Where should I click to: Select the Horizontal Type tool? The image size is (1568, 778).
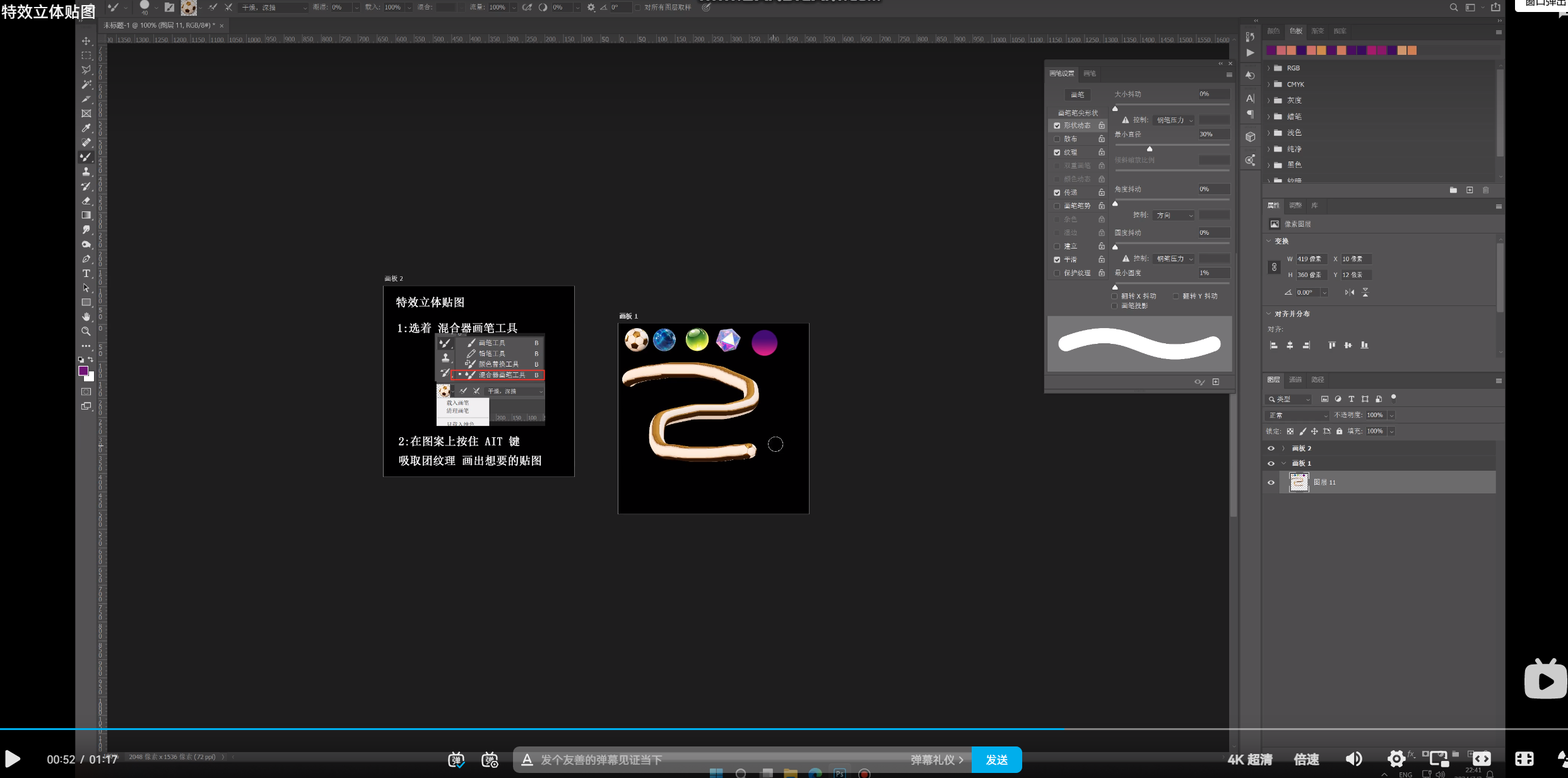click(86, 273)
